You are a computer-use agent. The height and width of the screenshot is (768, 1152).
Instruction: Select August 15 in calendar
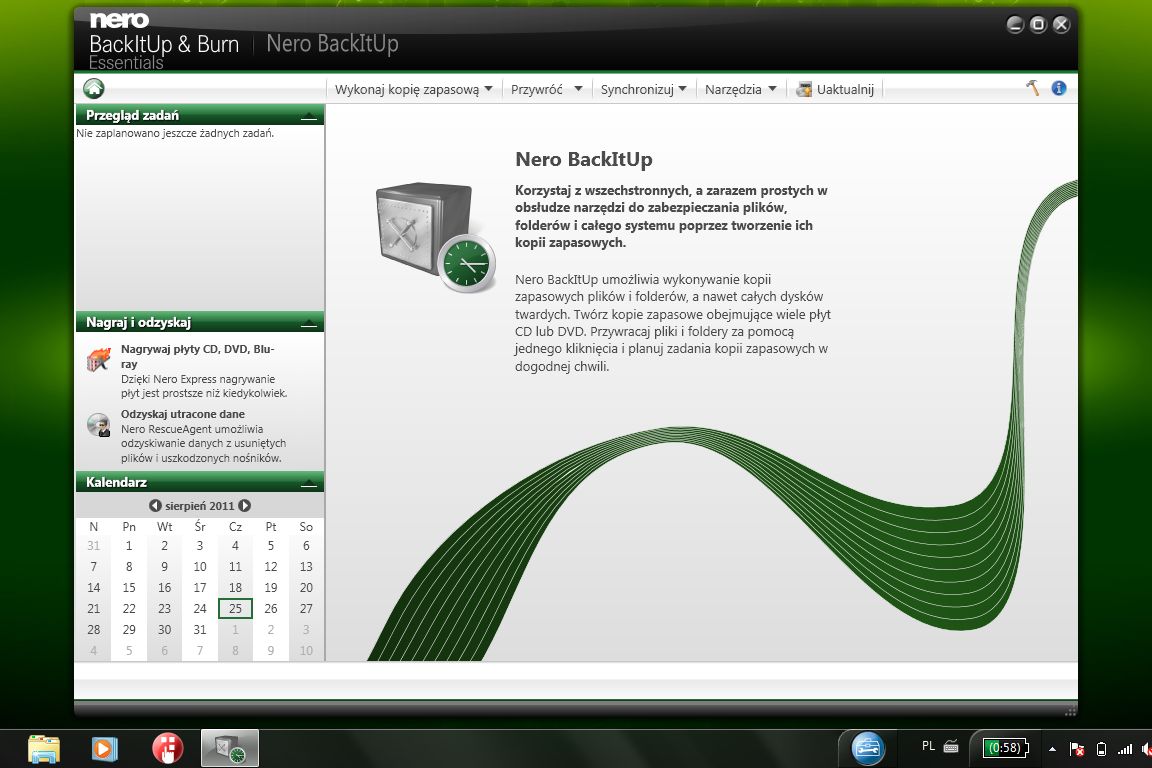click(129, 588)
